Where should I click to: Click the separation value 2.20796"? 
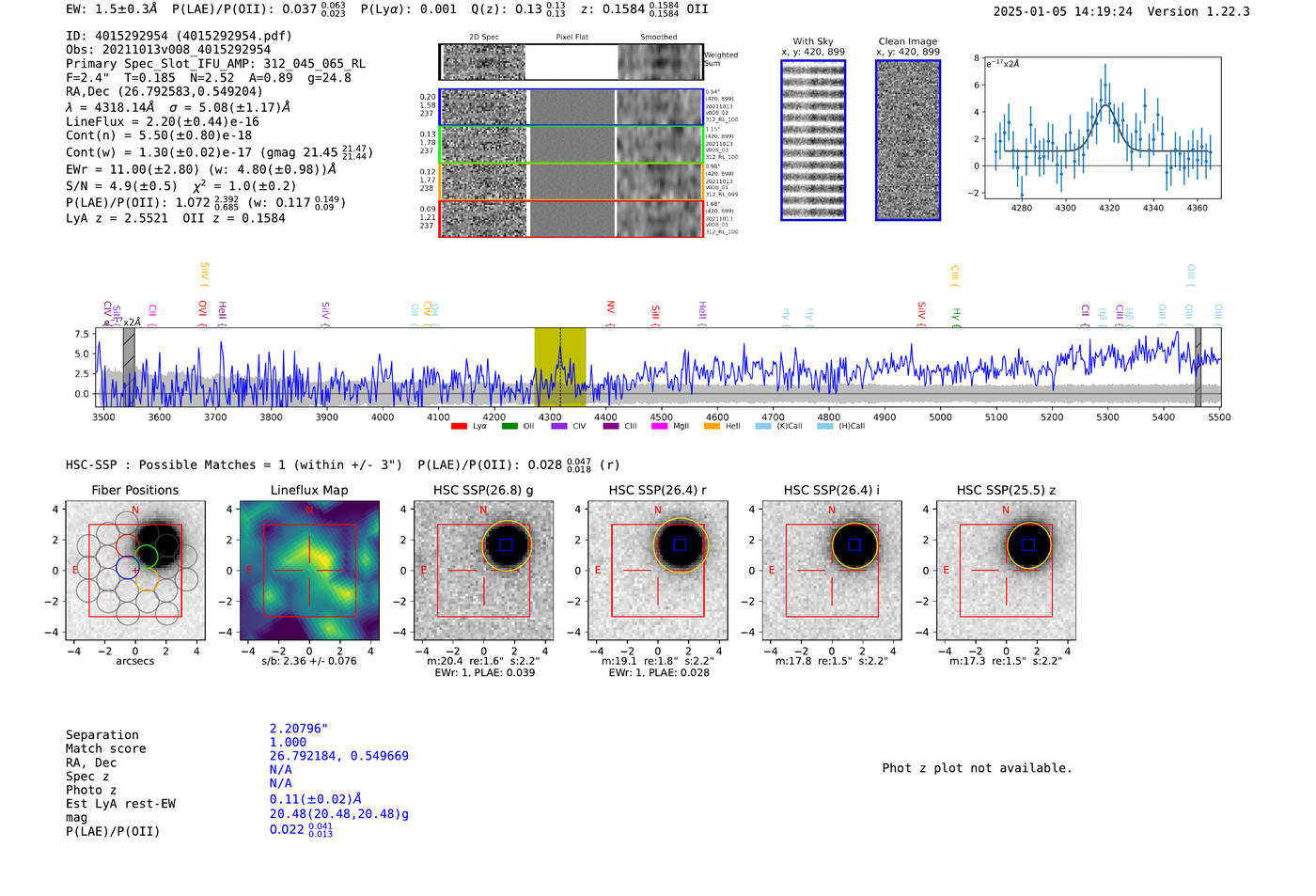point(299,729)
